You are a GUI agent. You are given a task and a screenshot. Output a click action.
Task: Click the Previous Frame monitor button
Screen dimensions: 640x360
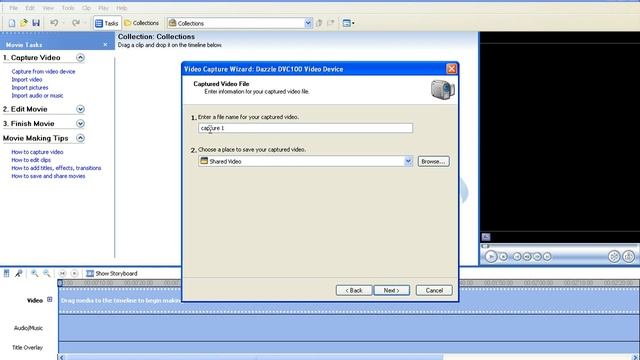tap(527, 256)
